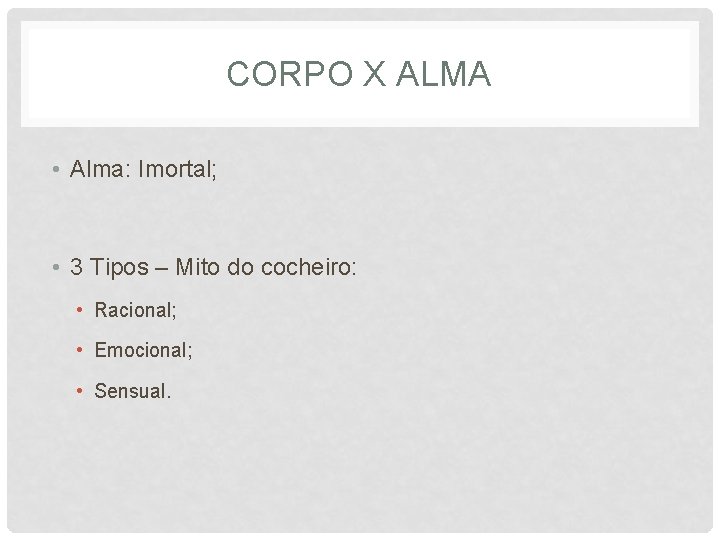Click the red bullet before Racional
This screenshot has height=540, width=720.
79,310
